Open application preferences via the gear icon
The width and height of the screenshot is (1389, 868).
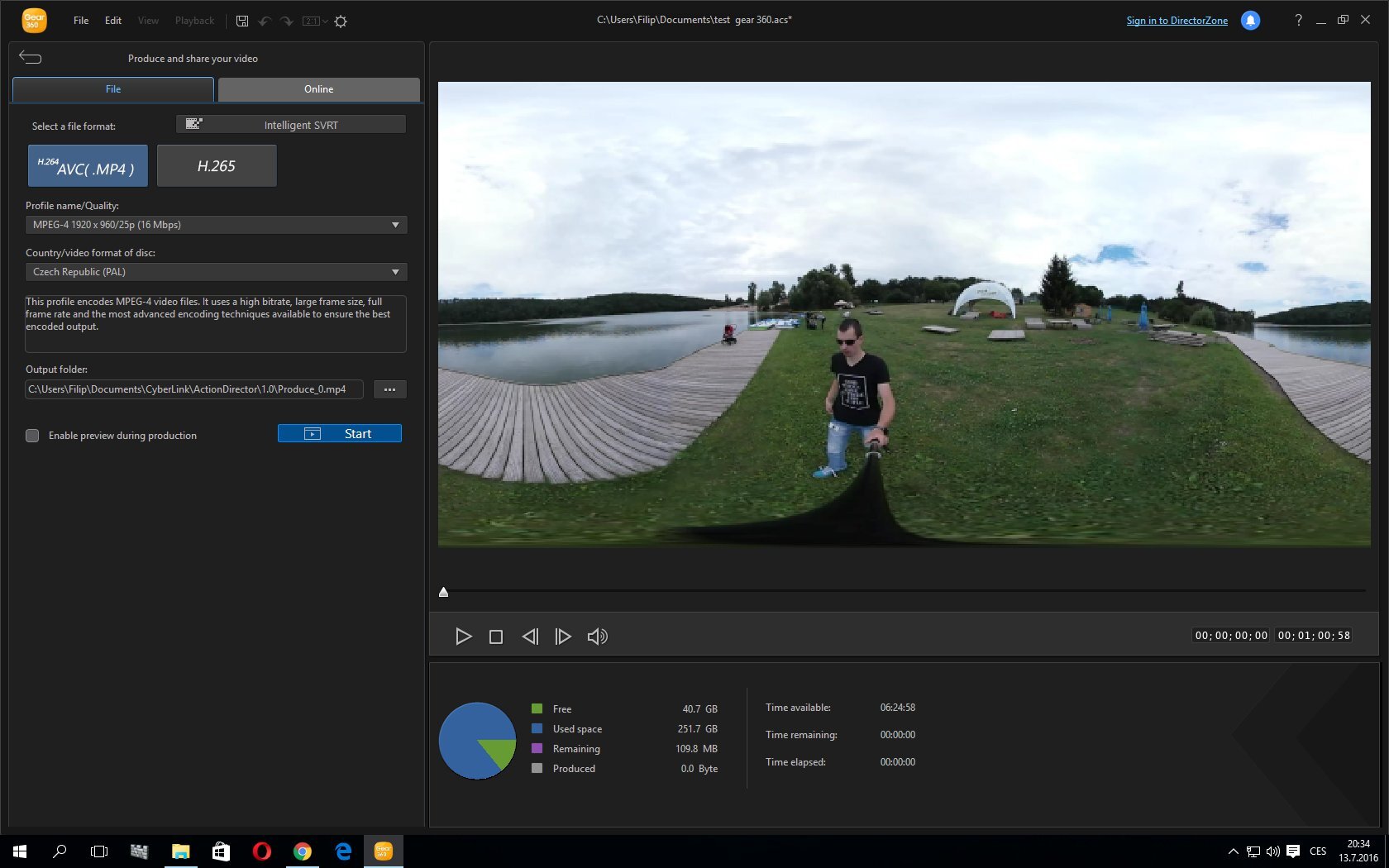point(340,21)
